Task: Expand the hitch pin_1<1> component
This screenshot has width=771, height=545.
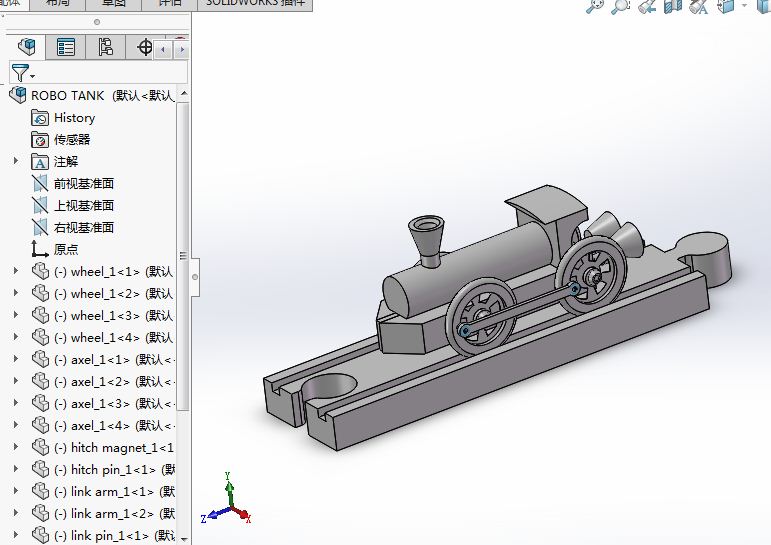Action: pyautogui.click(x=16, y=468)
